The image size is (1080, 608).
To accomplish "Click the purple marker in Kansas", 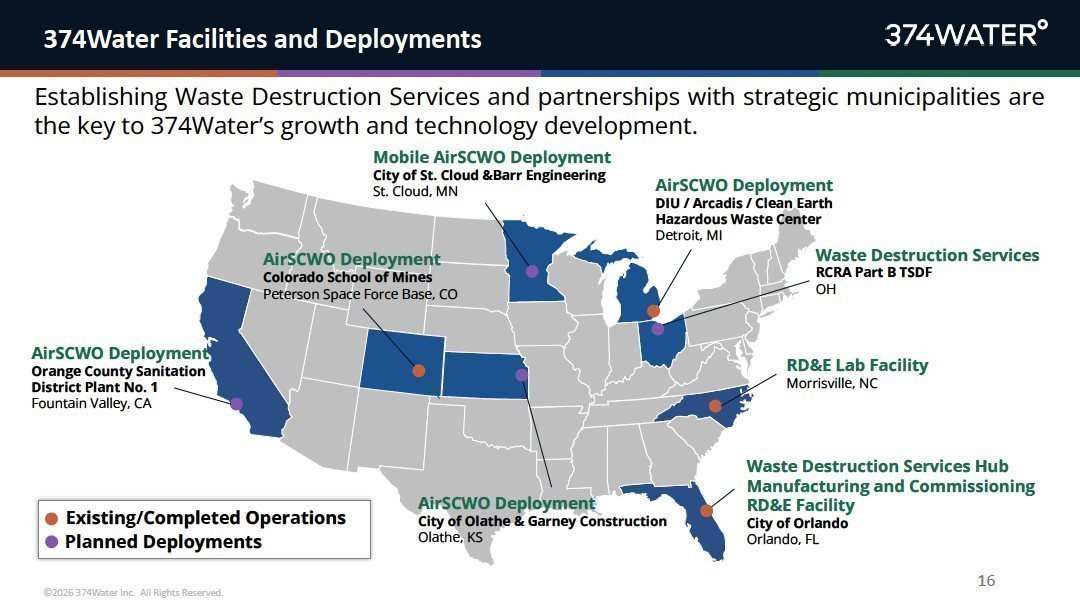I will [521, 375].
